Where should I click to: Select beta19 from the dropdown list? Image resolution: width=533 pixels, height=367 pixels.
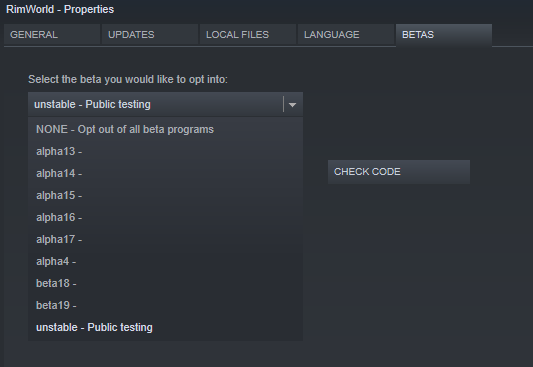(166, 305)
